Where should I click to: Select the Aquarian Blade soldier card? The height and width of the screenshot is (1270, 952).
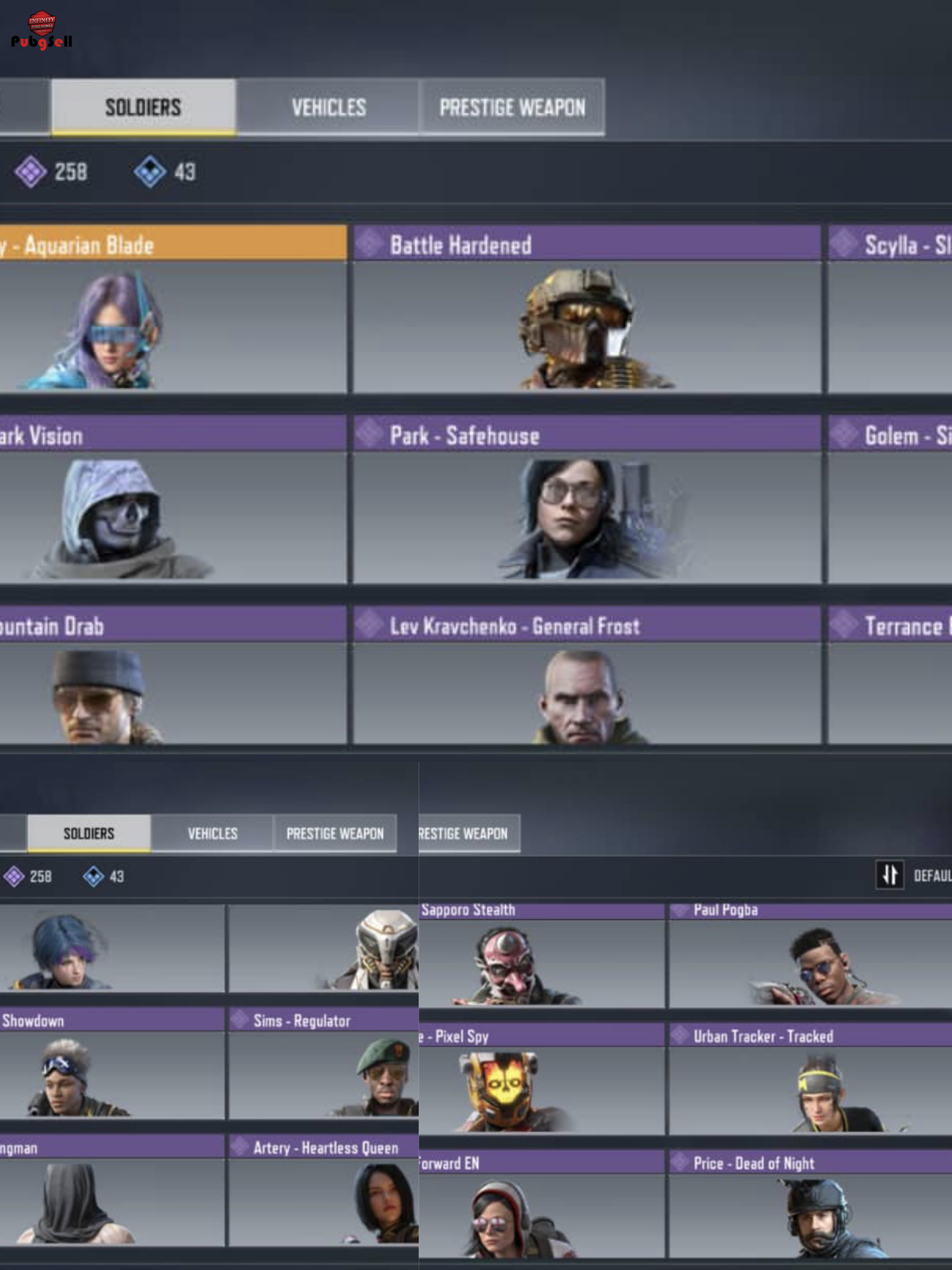click(172, 309)
